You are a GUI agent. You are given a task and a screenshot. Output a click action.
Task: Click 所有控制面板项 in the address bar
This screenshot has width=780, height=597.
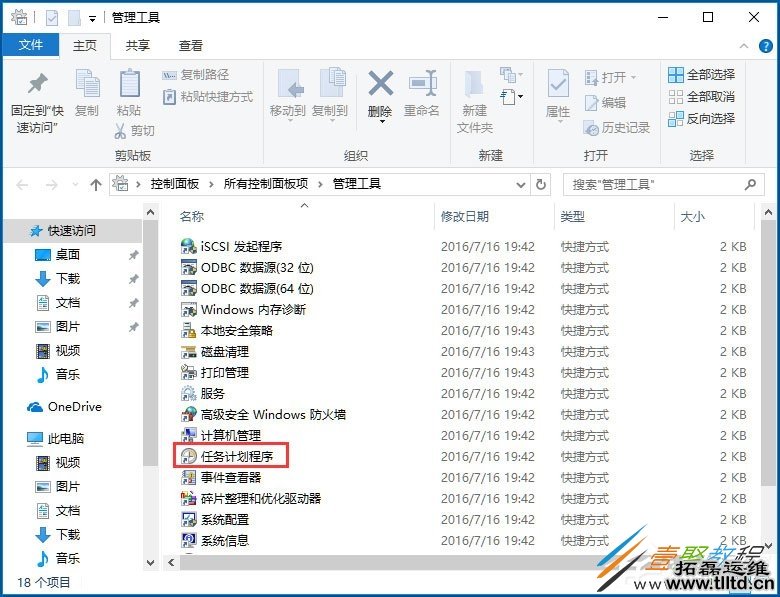266,184
